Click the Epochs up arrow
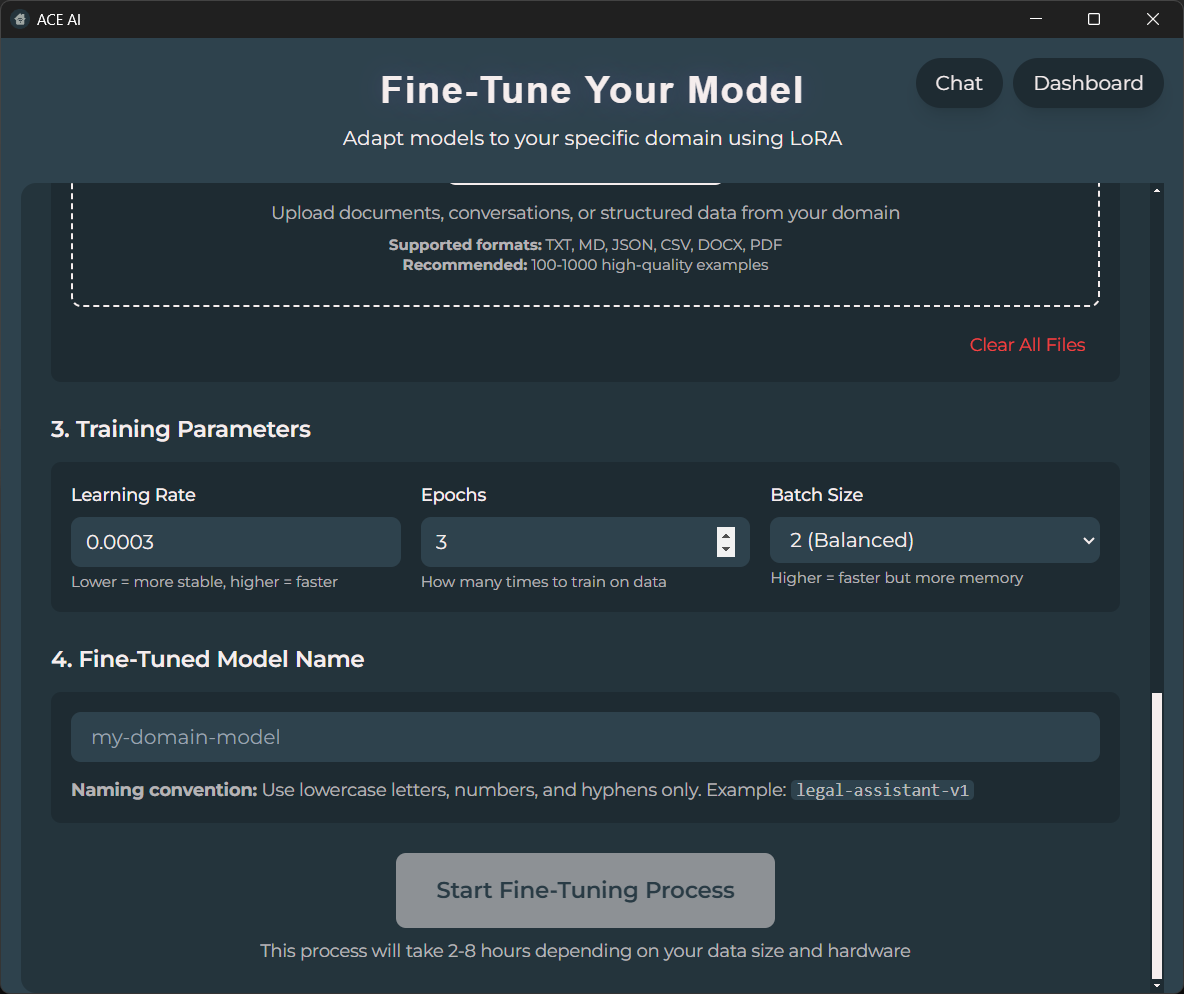The image size is (1184, 994). (x=725, y=534)
